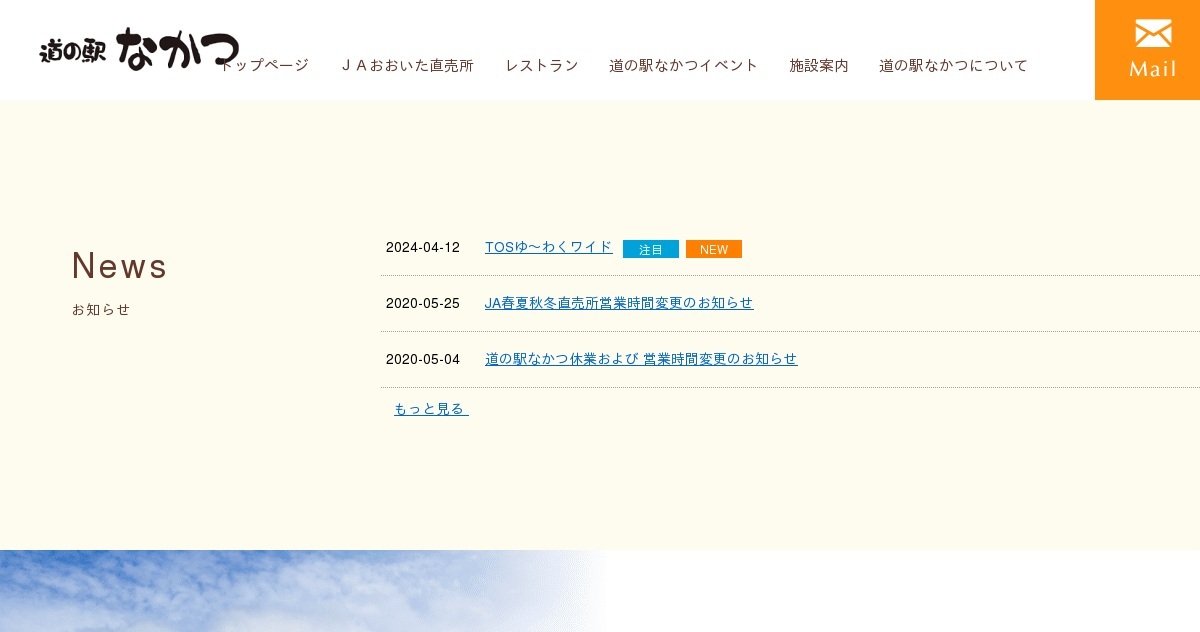The width and height of the screenshot is (1200, 632).
Task: Open the 道の駅なかつイベント page
Action: tap(683, 66)
